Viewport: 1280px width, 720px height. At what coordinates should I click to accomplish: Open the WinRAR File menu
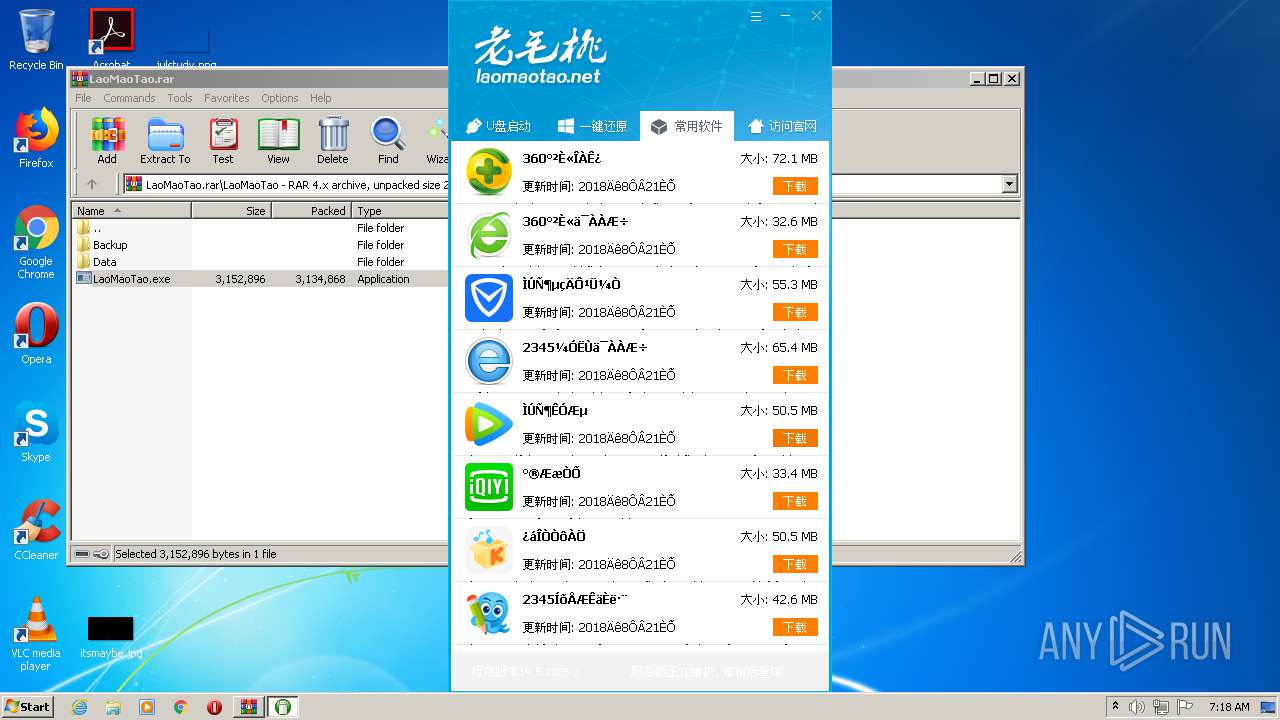pos(83,98)
